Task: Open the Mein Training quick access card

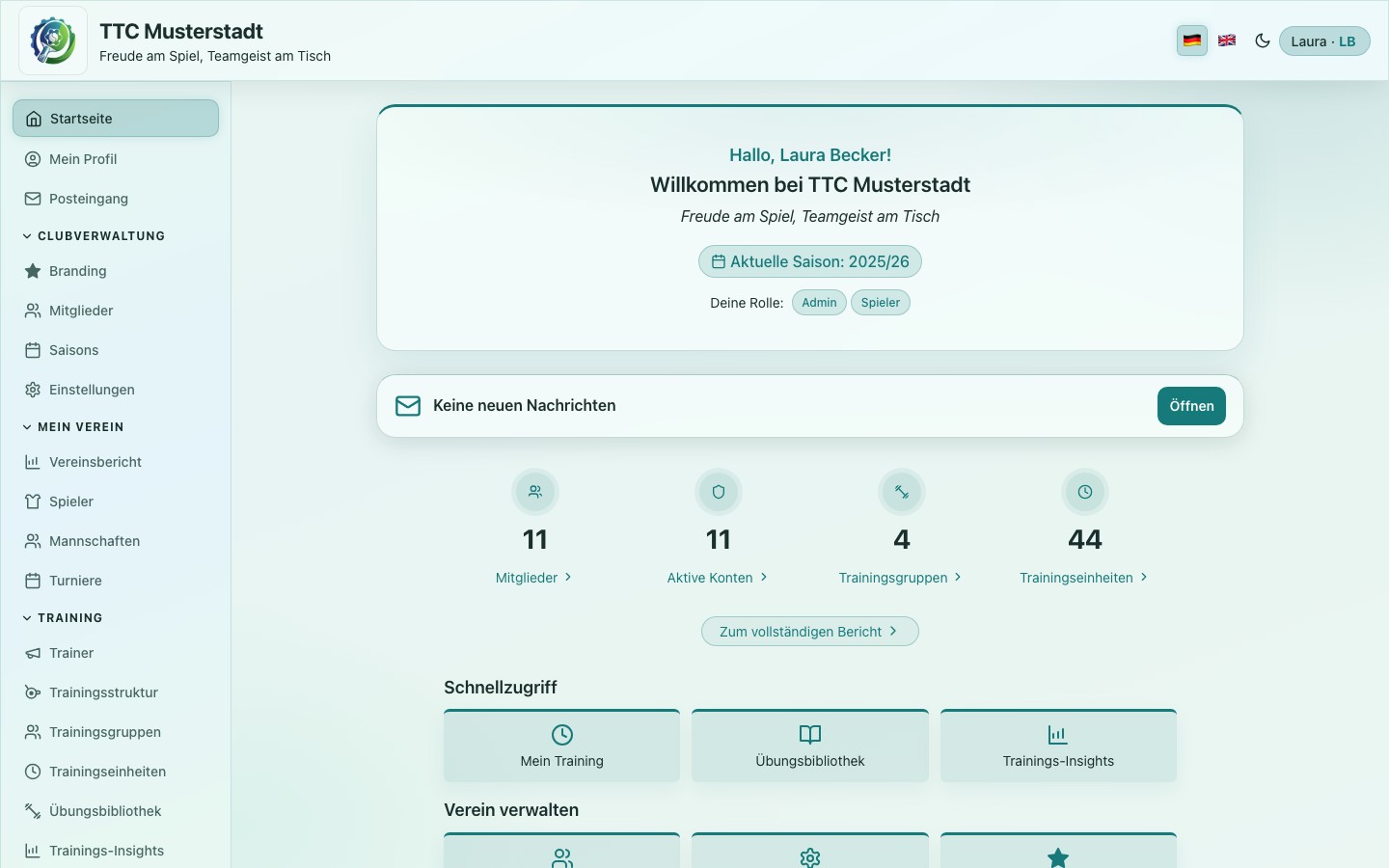Action: coord(562,746)
